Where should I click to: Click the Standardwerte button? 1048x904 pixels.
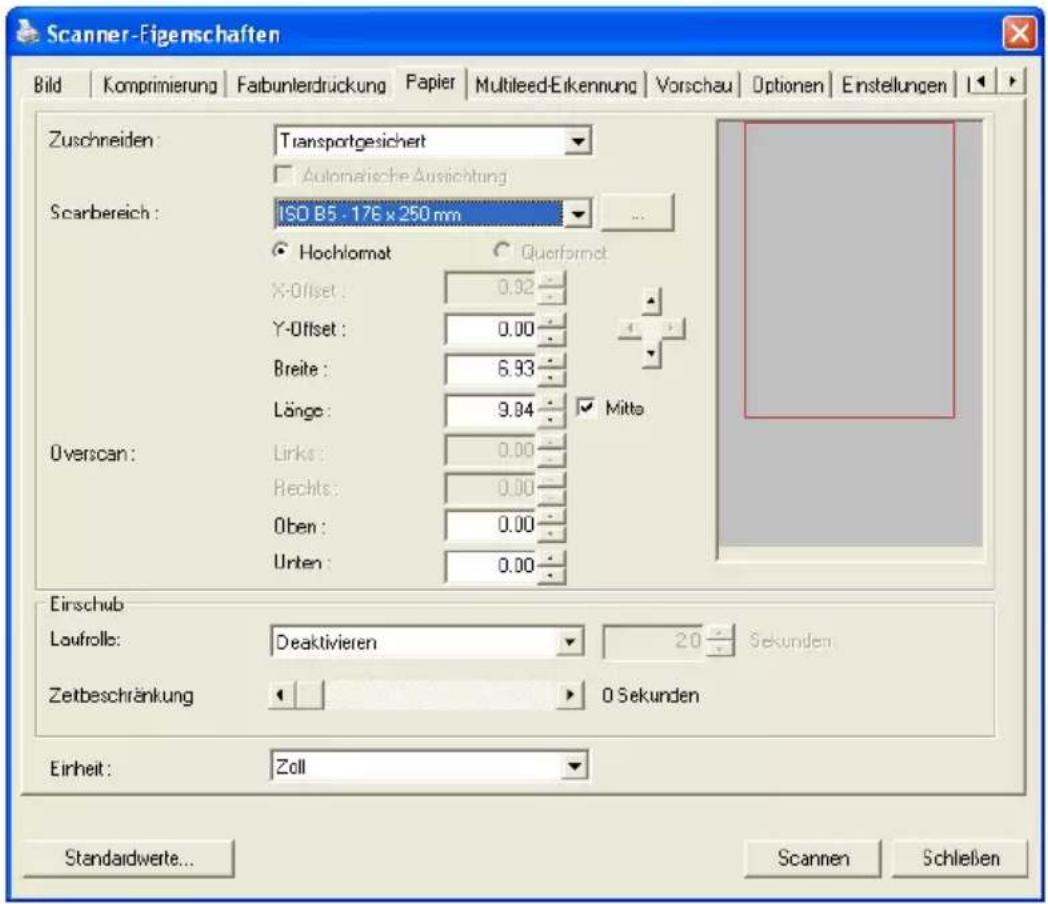tap(129, 858)
